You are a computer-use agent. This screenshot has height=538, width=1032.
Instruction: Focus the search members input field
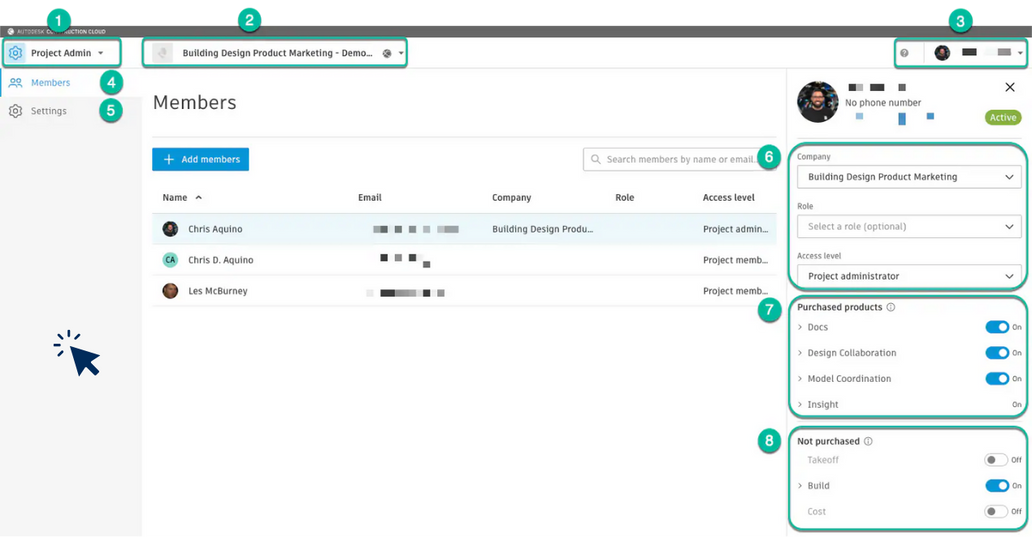point(680,159)
